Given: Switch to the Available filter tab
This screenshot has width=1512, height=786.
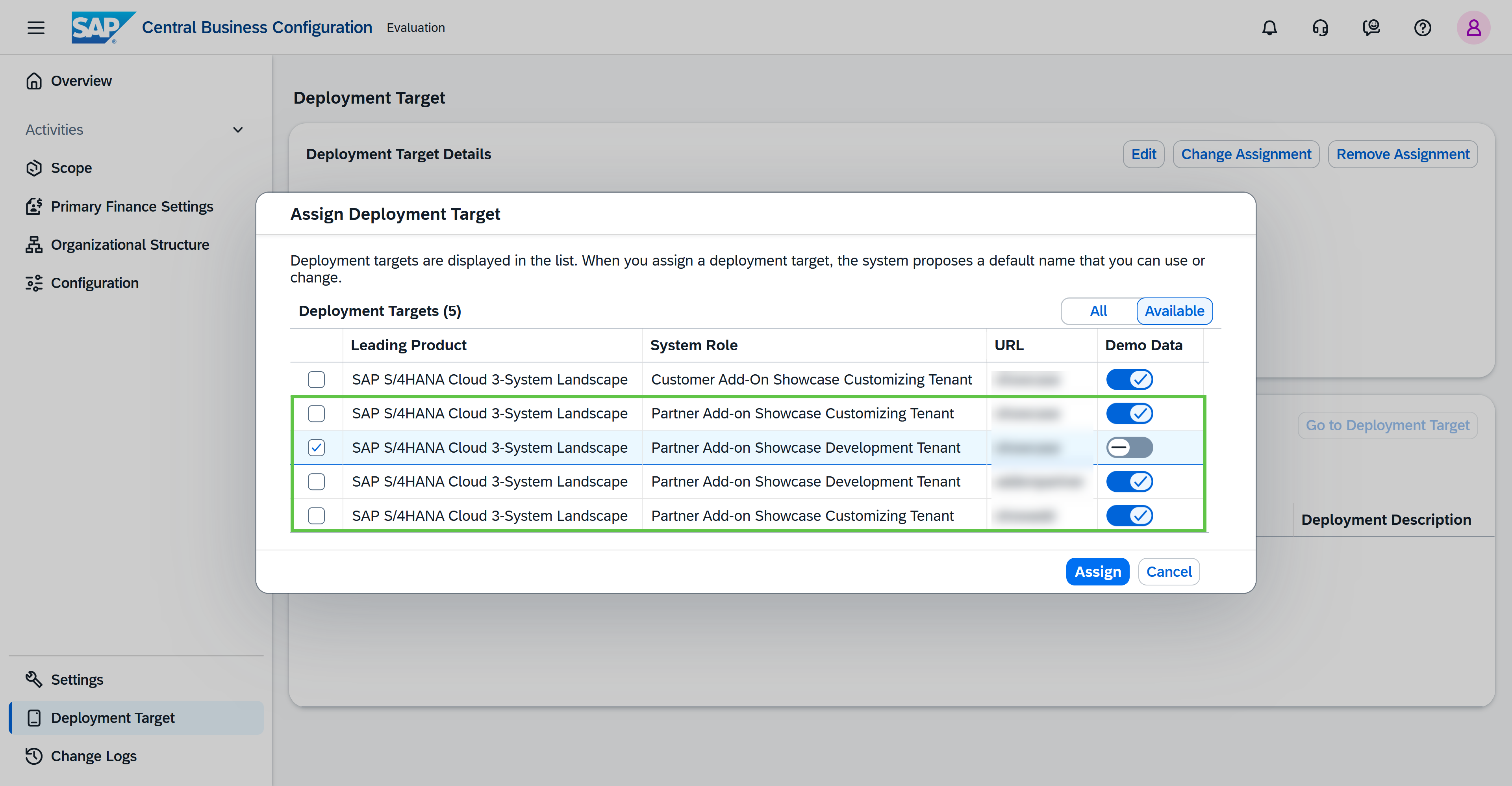Looking at the screenshot, I should 1174,311.
